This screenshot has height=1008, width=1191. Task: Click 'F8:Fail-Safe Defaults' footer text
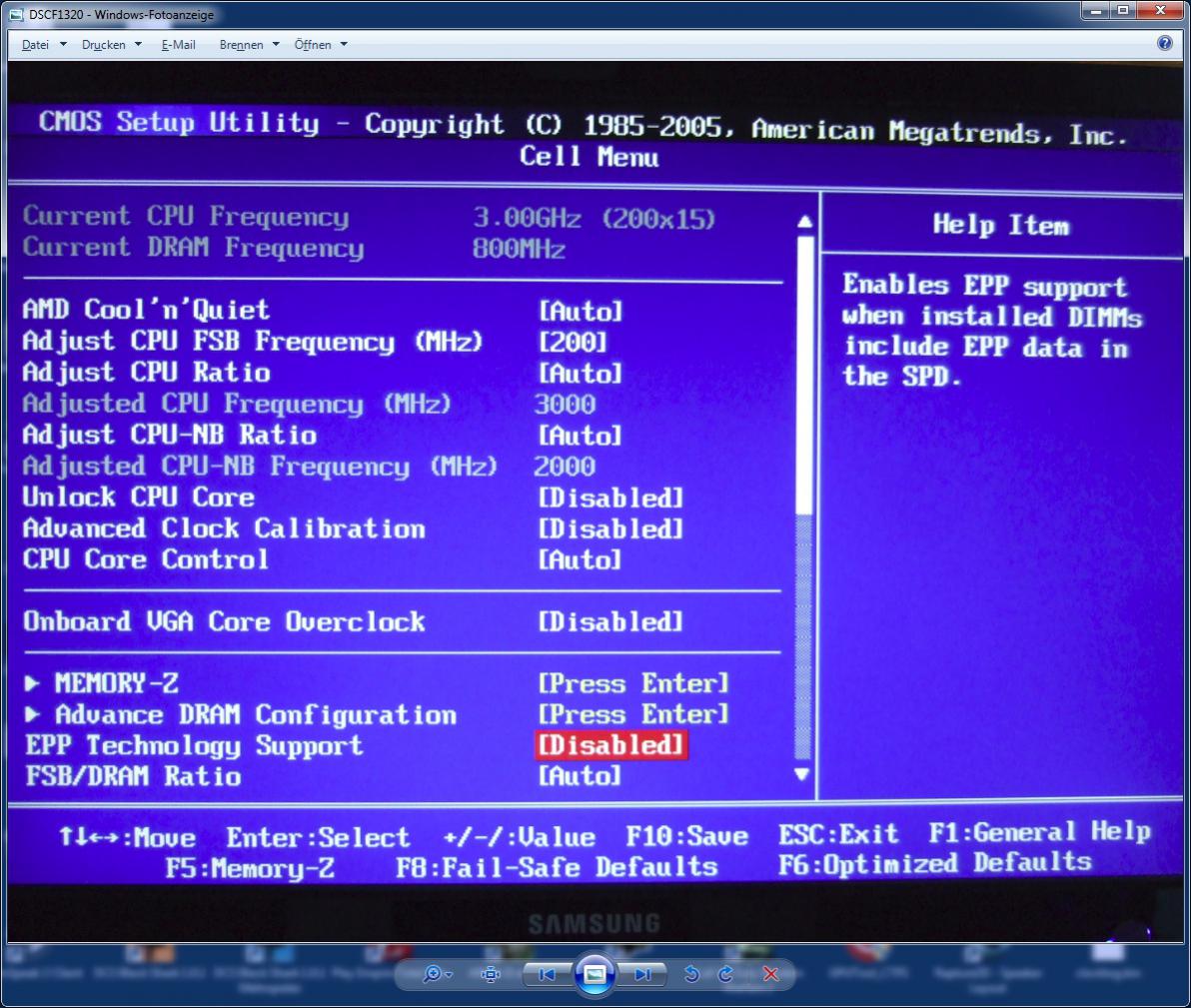[557, 867]
